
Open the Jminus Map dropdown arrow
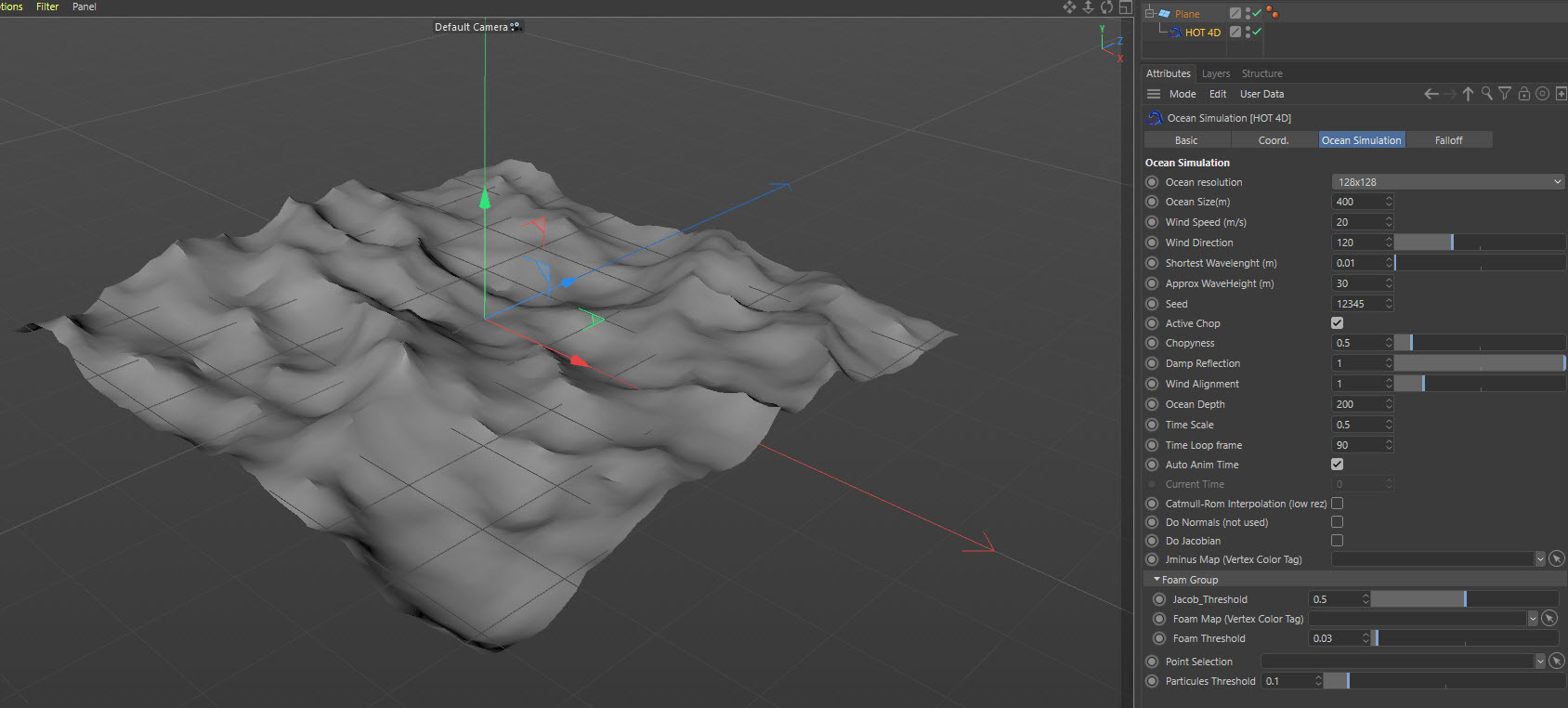(1539, 559)
